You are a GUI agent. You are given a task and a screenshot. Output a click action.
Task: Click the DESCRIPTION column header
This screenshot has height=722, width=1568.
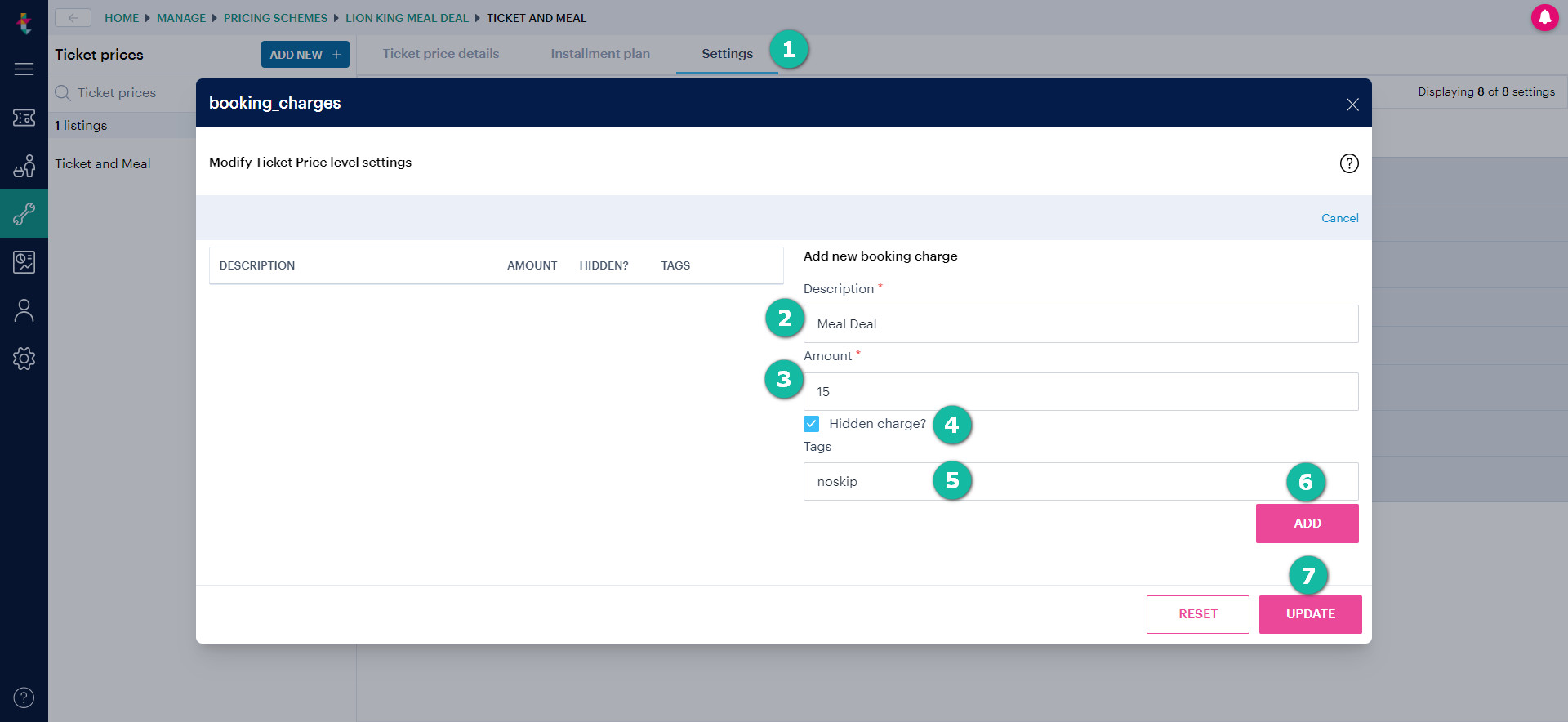(x=257, y=266)
